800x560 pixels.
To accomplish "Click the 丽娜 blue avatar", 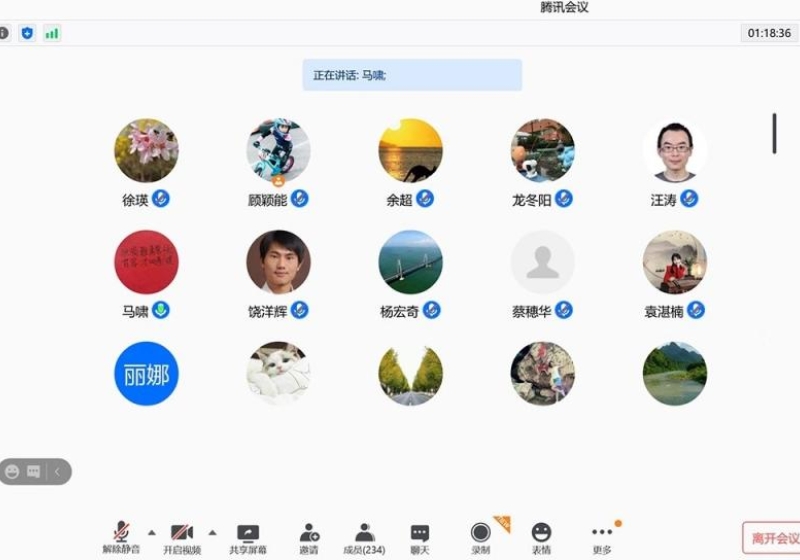I will pos(146,374).
